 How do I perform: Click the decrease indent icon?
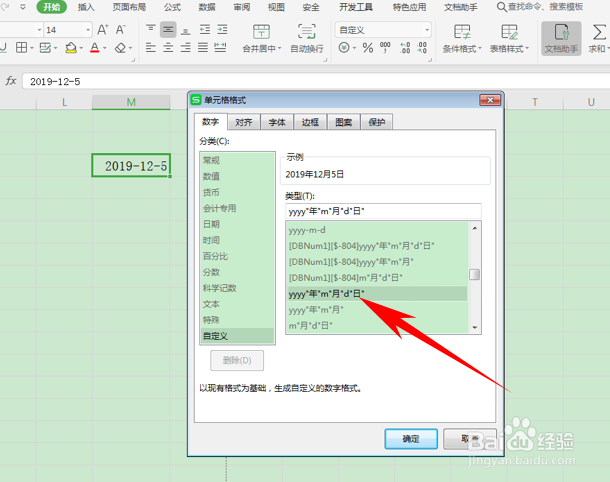click(205, 30)
